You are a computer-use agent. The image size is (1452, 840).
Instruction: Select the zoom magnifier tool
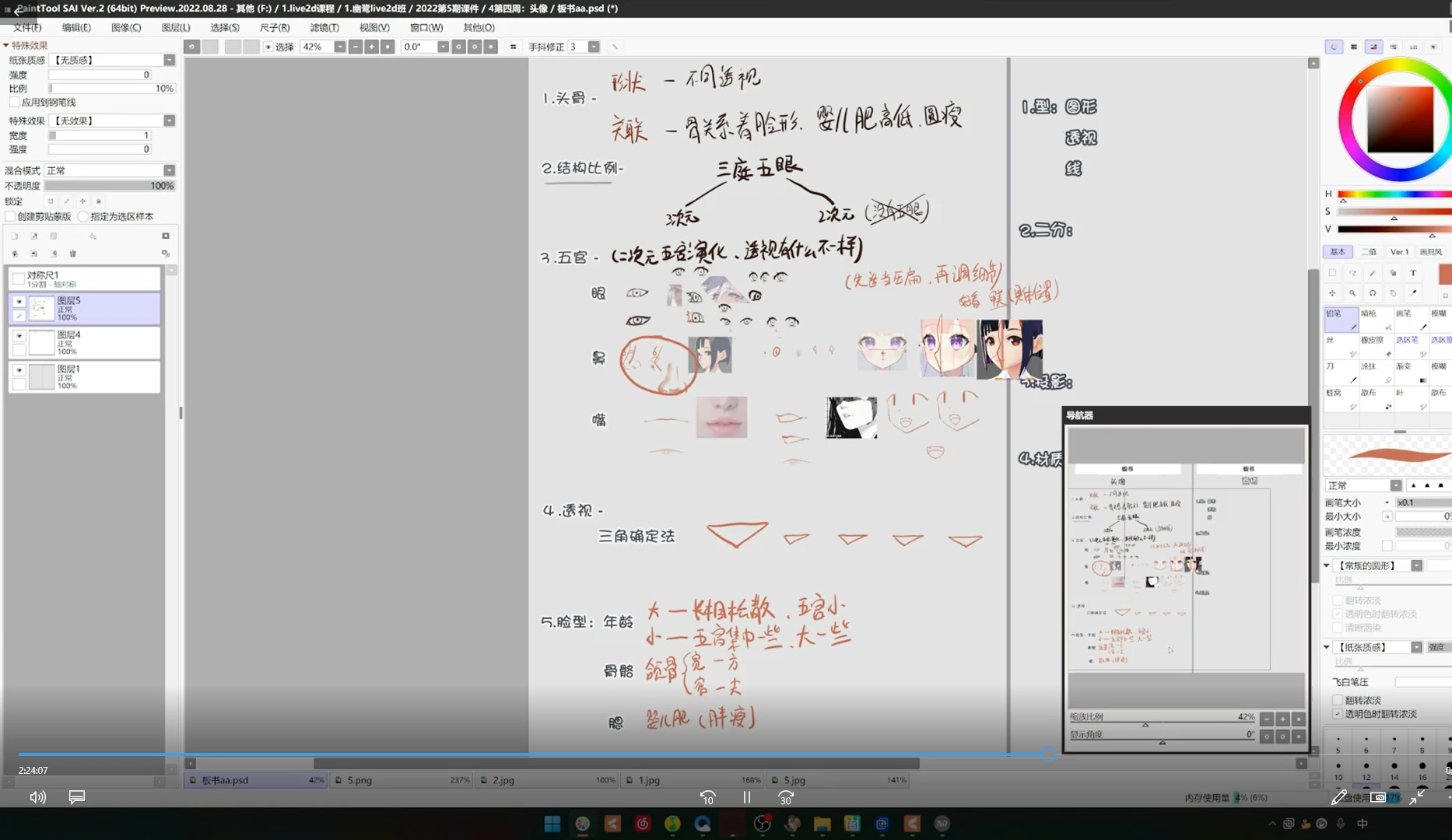tap(1352, 293)
